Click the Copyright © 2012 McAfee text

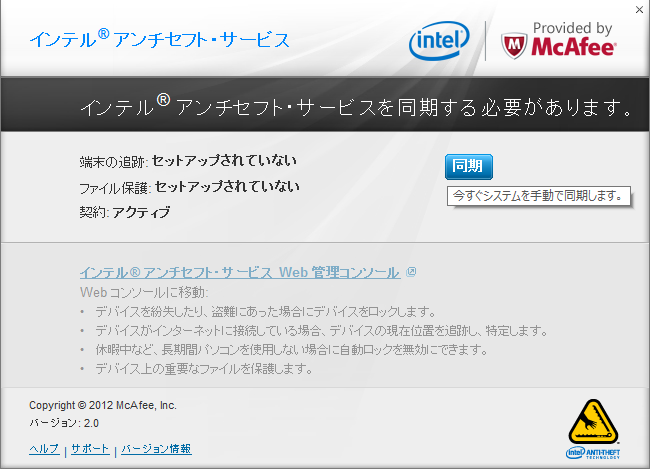click(103, 405)
